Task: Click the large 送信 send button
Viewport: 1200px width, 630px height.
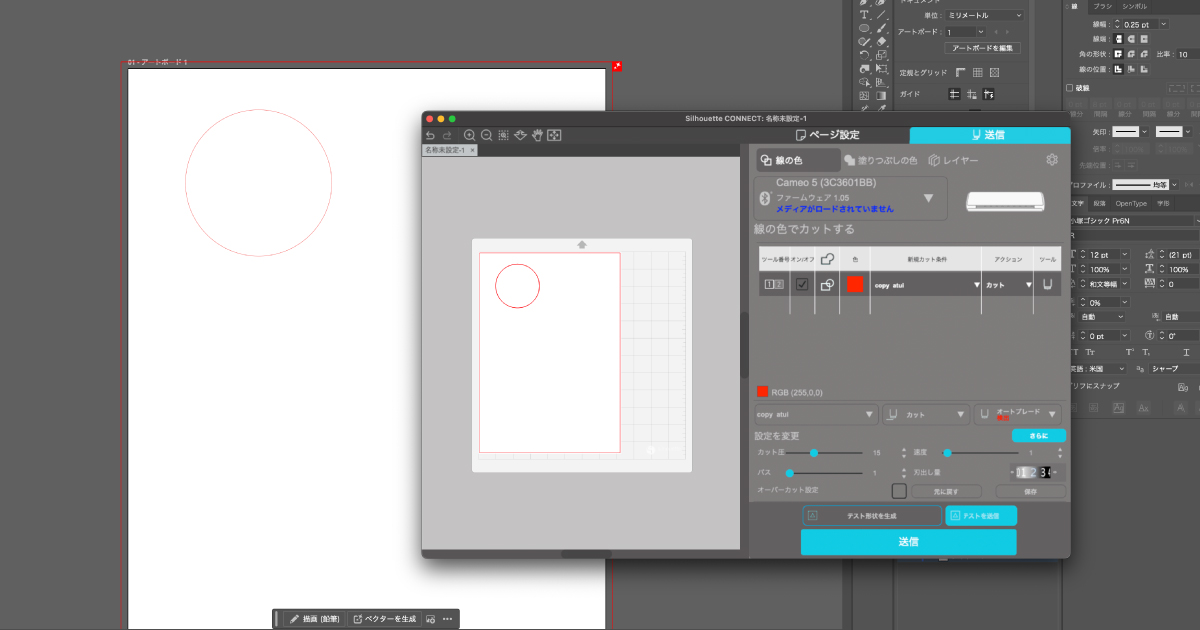Action: coord(908,542)
